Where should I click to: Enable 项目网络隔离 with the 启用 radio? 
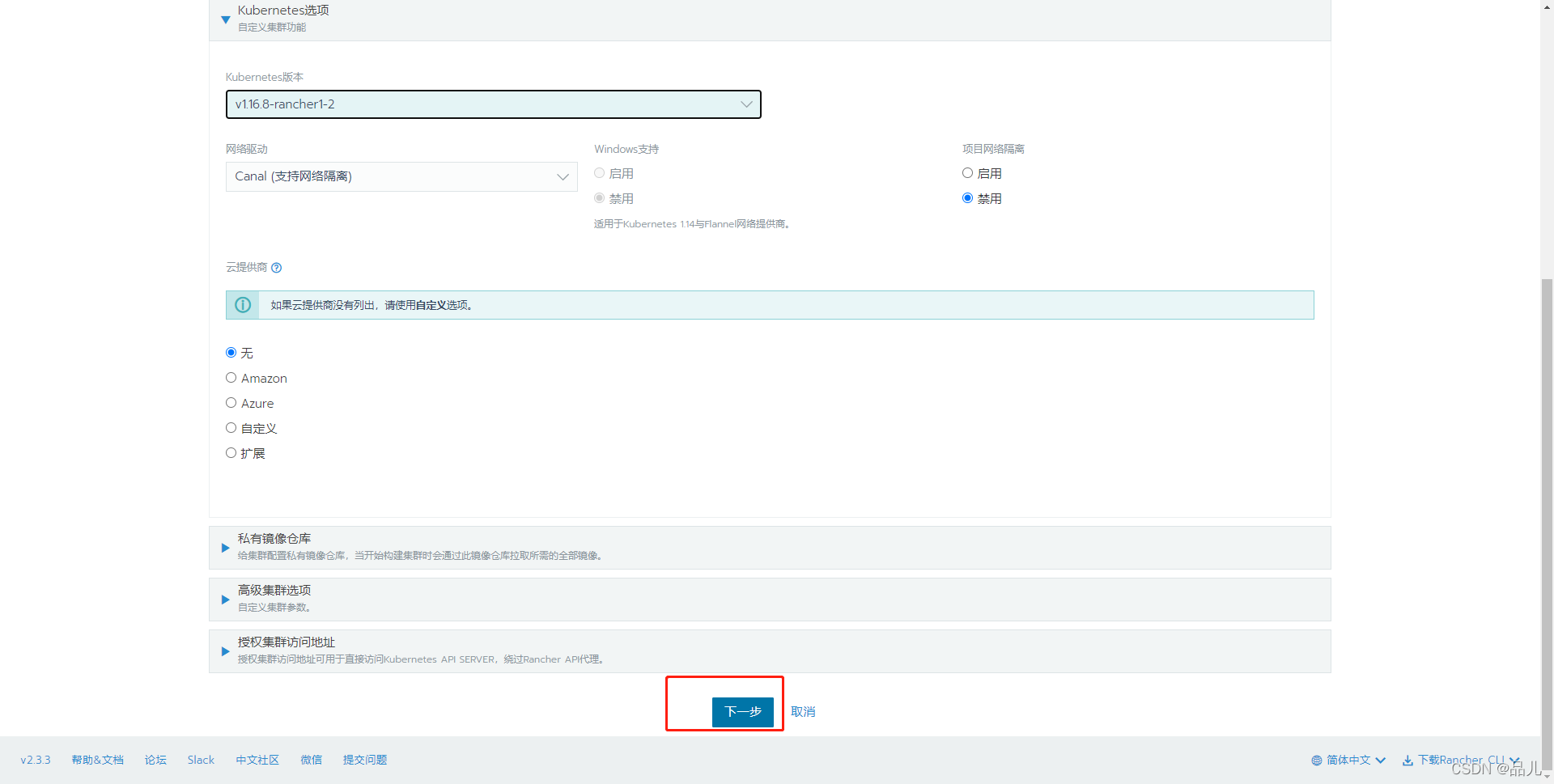967,173
